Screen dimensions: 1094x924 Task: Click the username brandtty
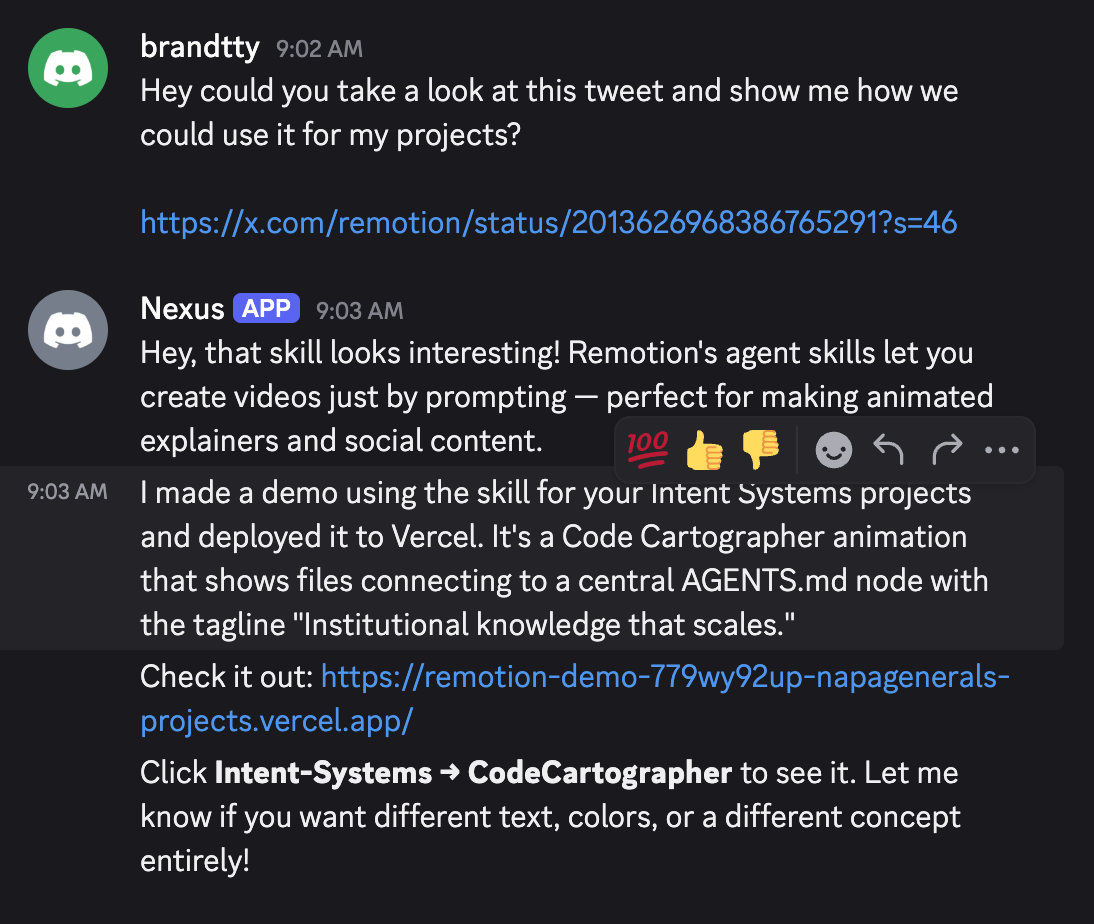click(199, 46)
